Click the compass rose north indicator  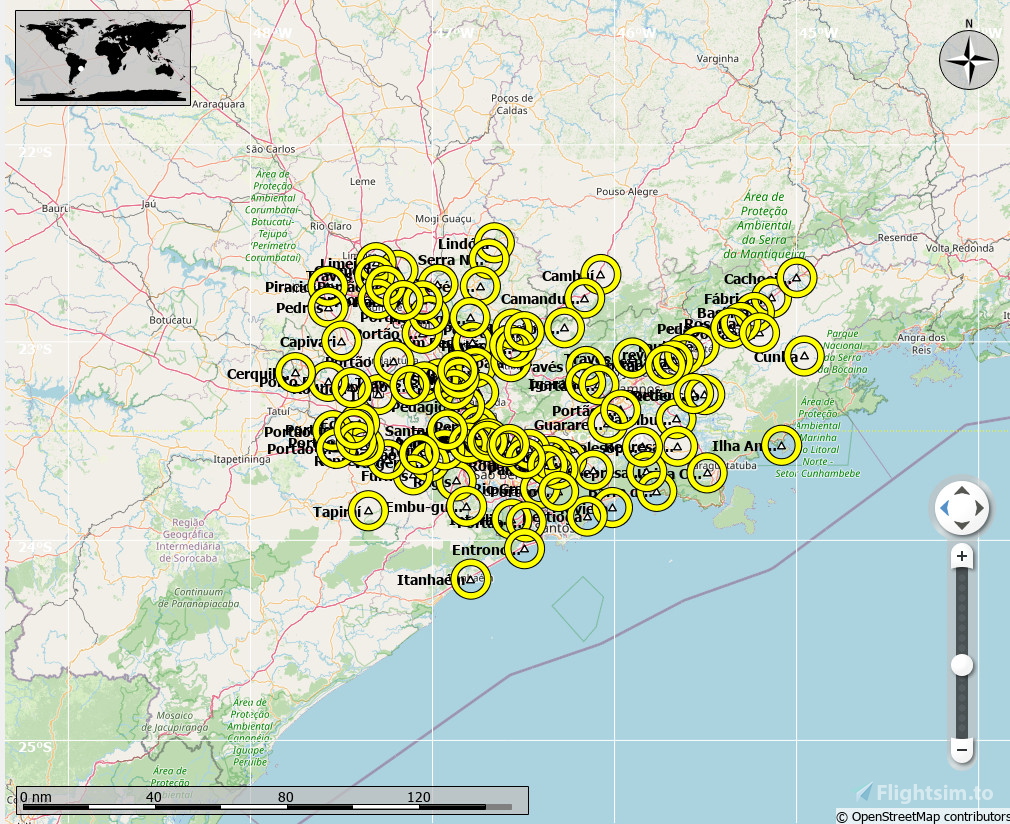pyautogui.click(x=968, y=59)
